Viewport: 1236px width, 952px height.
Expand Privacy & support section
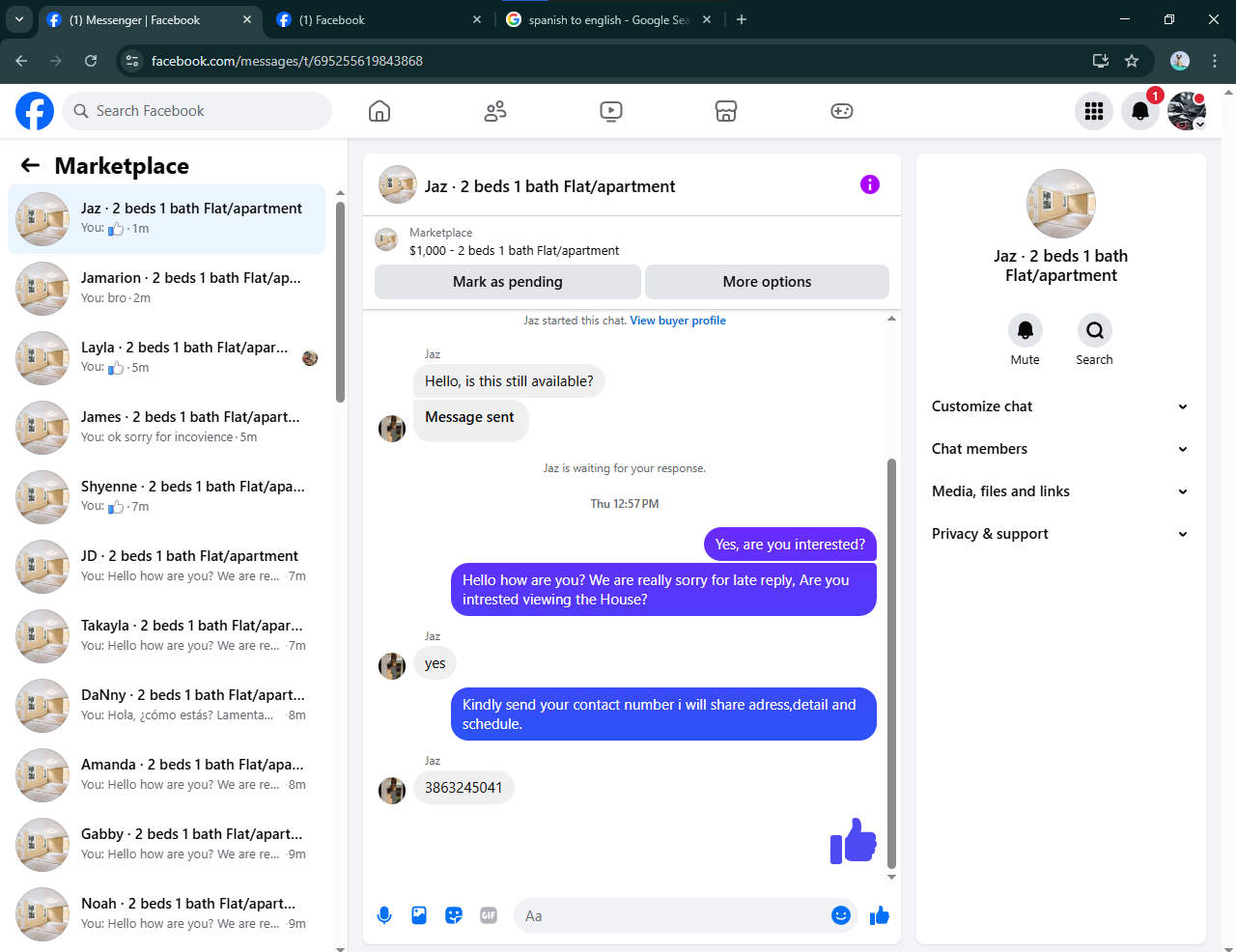1060,534
